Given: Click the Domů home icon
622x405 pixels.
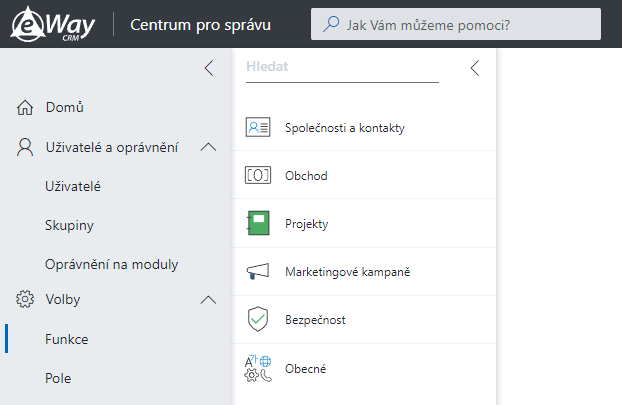Looking at the screenshot, I should coord(25,107).
